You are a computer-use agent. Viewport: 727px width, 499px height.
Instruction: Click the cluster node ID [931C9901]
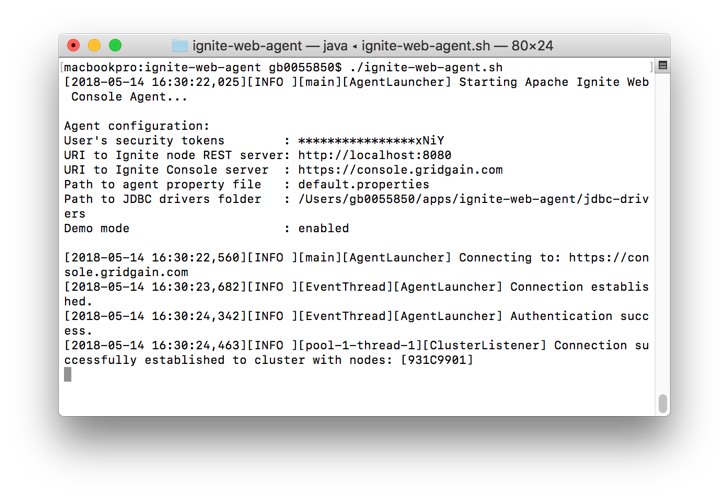tap(437, 360)
